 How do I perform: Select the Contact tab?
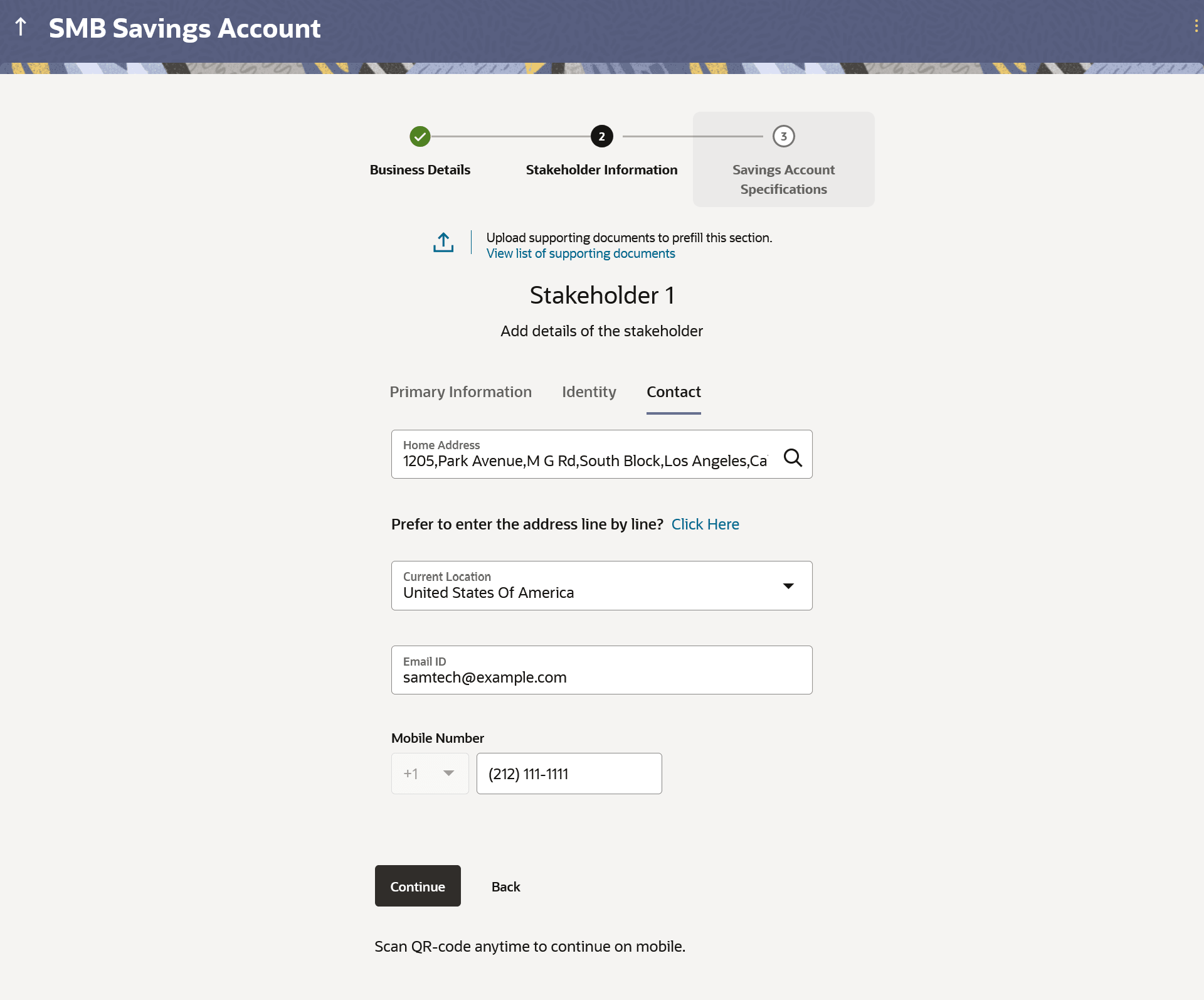pyautogui.click(x=673, y=392)
